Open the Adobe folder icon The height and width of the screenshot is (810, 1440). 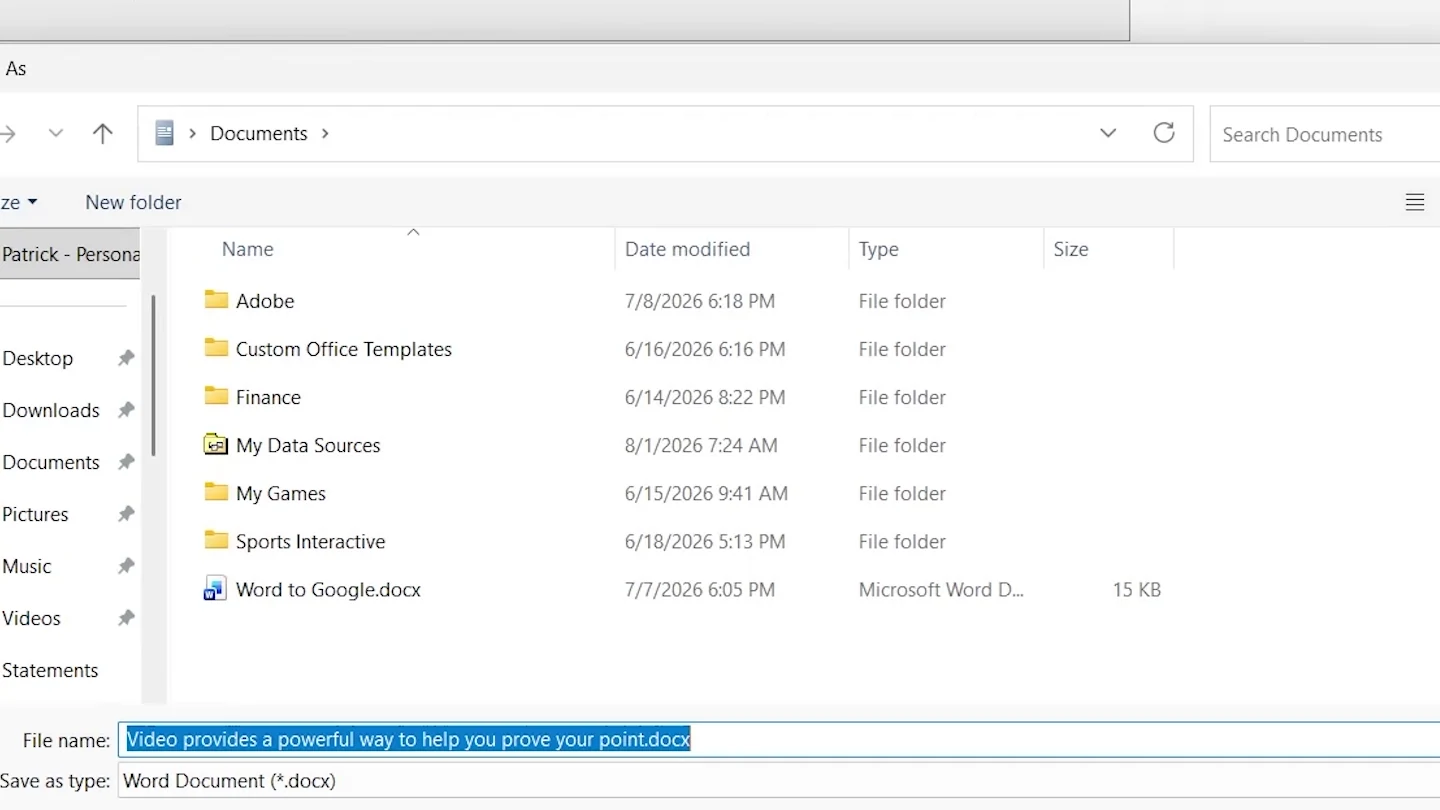click(216, 300)
